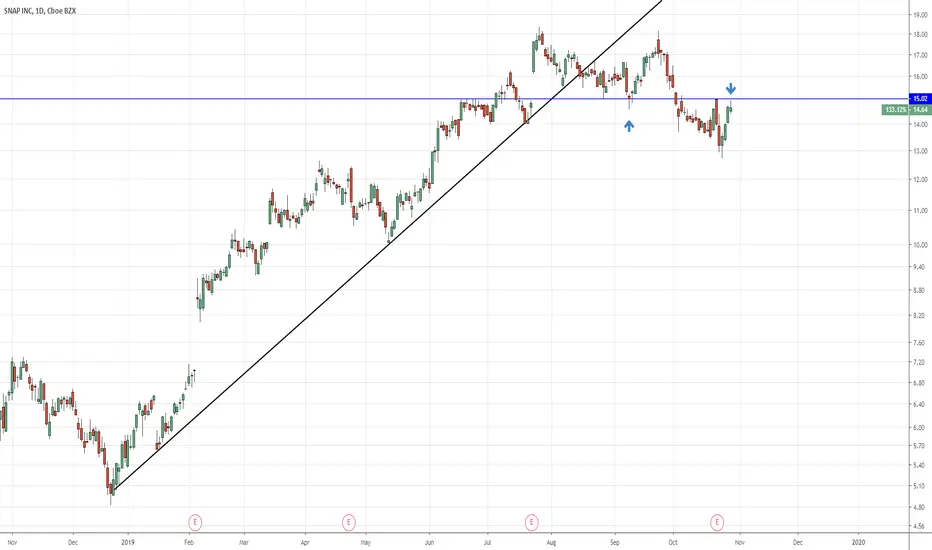Click the 6.80 price axis label

[920, 382]
